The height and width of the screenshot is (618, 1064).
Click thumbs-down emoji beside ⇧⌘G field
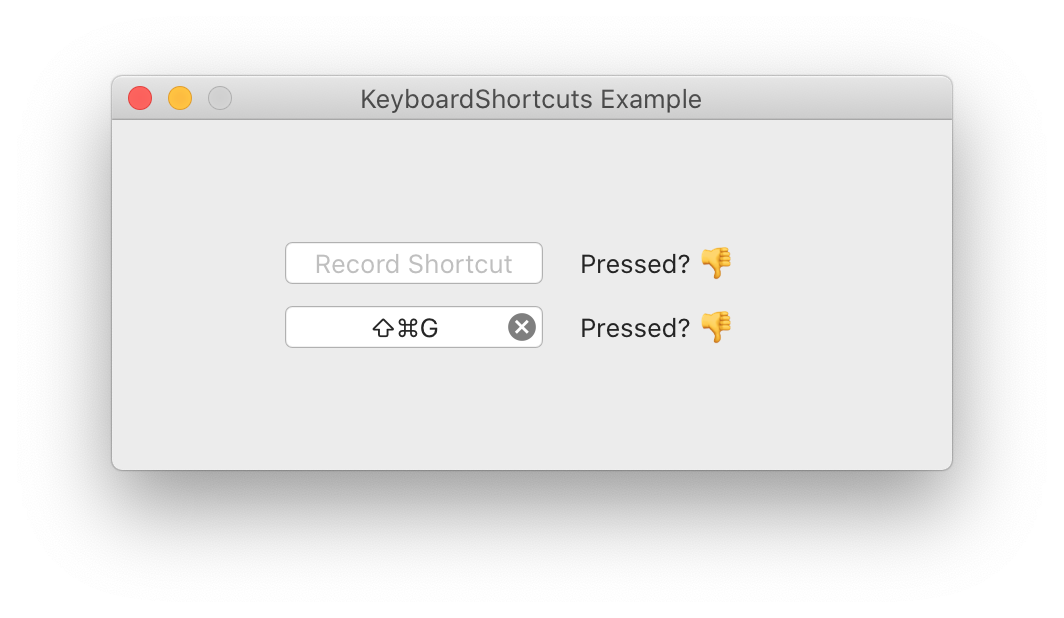(716, 327)
